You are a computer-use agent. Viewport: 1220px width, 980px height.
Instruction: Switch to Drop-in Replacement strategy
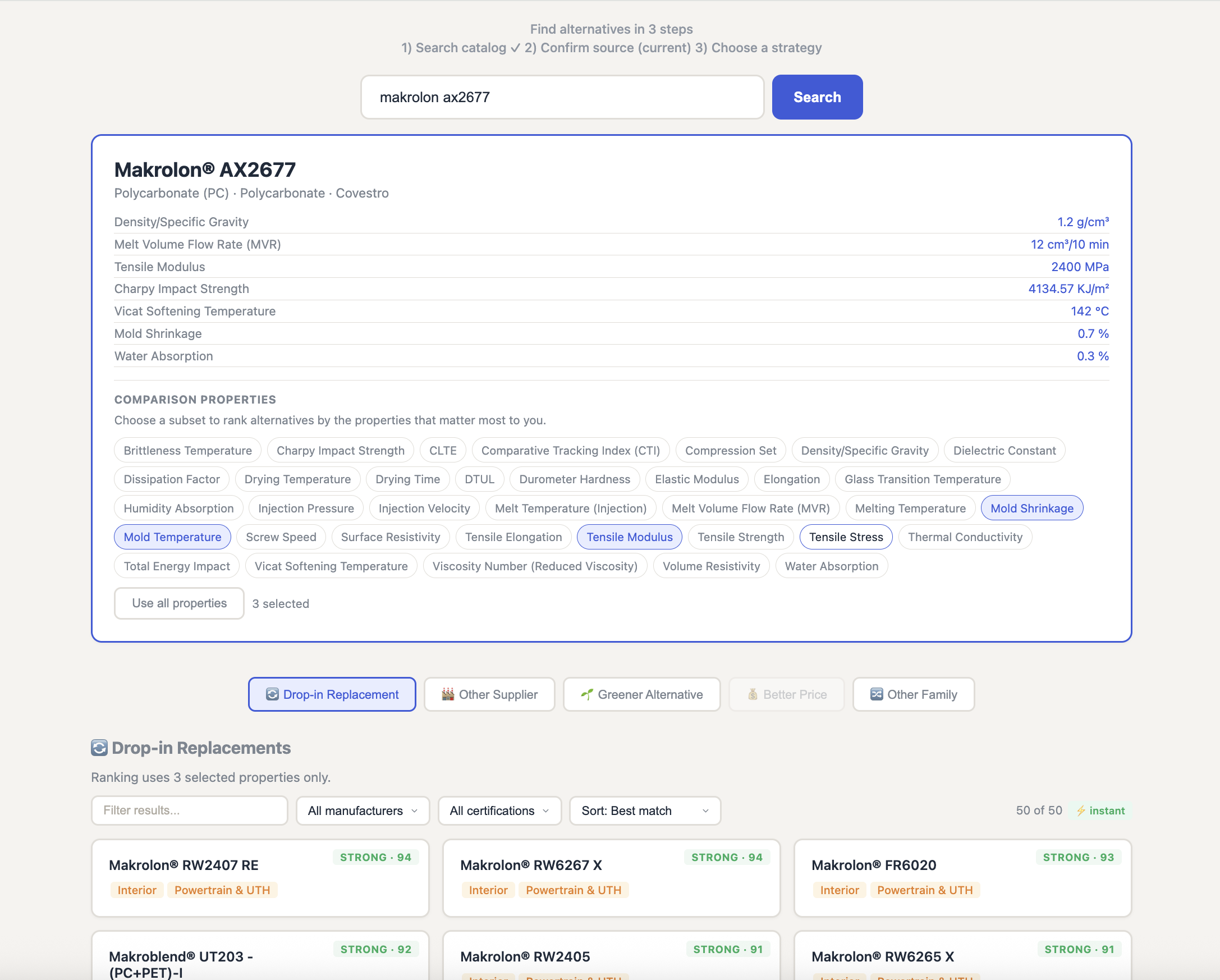[x=332, y=694]
